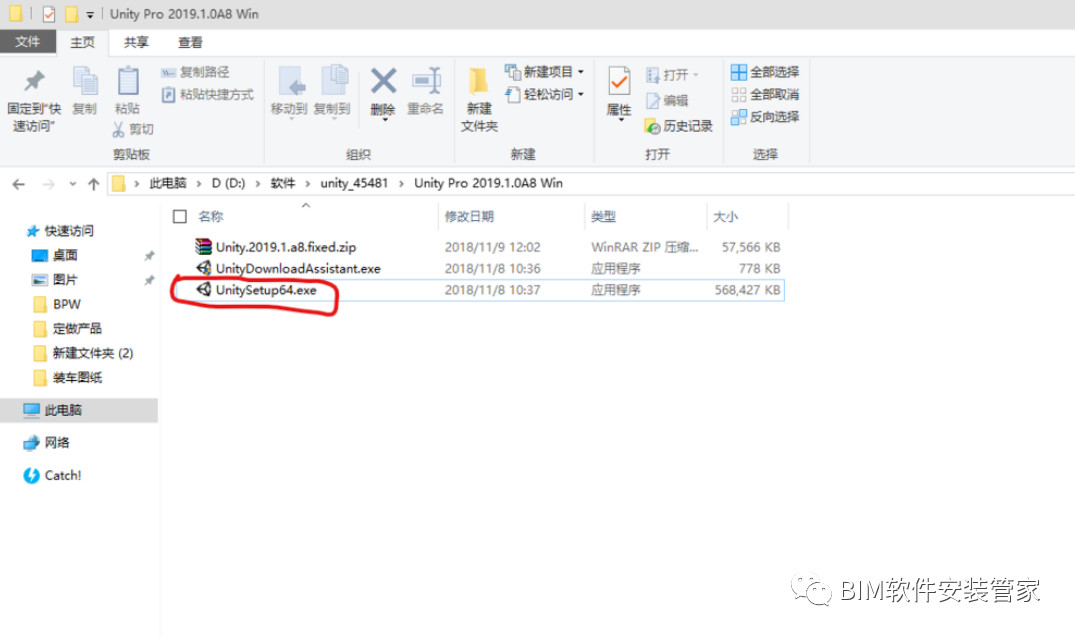
Task: Open the Quick Access Toolbar customize dropdown
Action: click(x=90, y=14)
